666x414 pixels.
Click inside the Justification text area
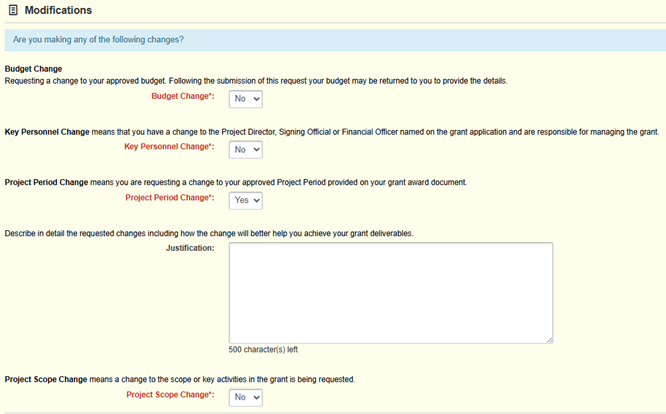(391, 293)
